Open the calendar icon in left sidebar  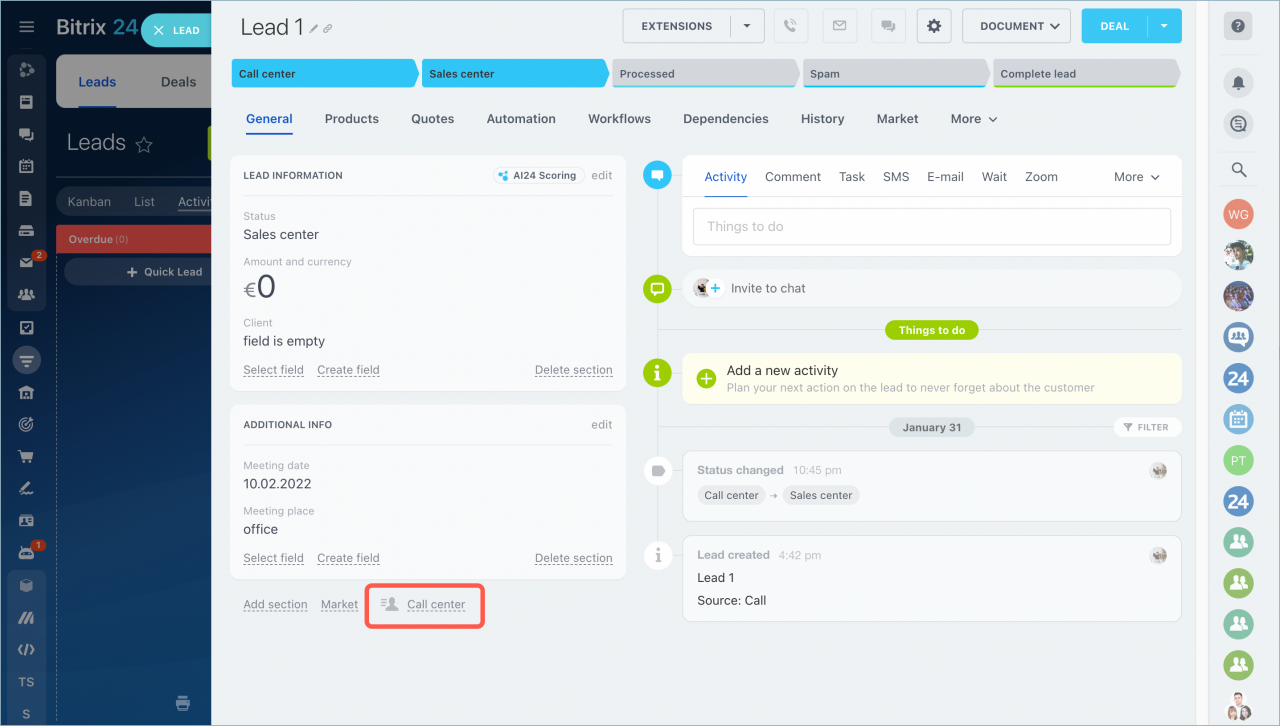click(x=27, y=166)
